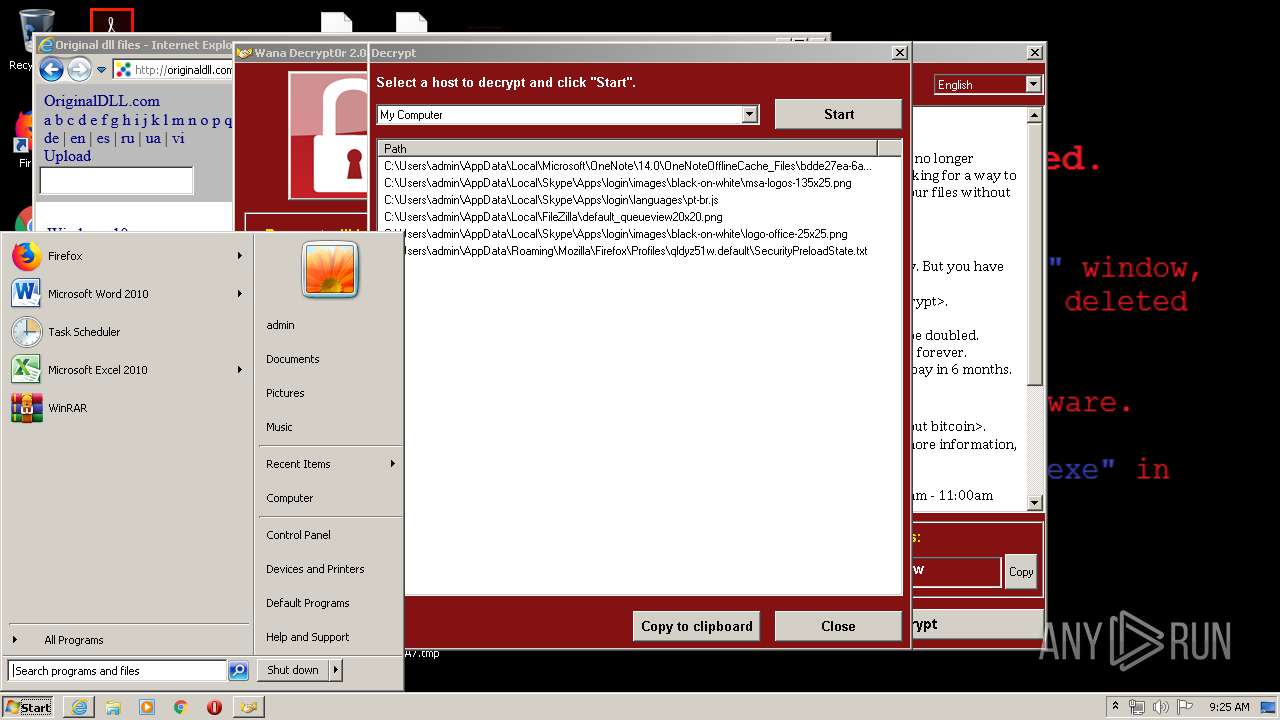The width and height of the screenshot is (1280, 720).
Task: Click the user account picture in Start menu
Action: 330,270
